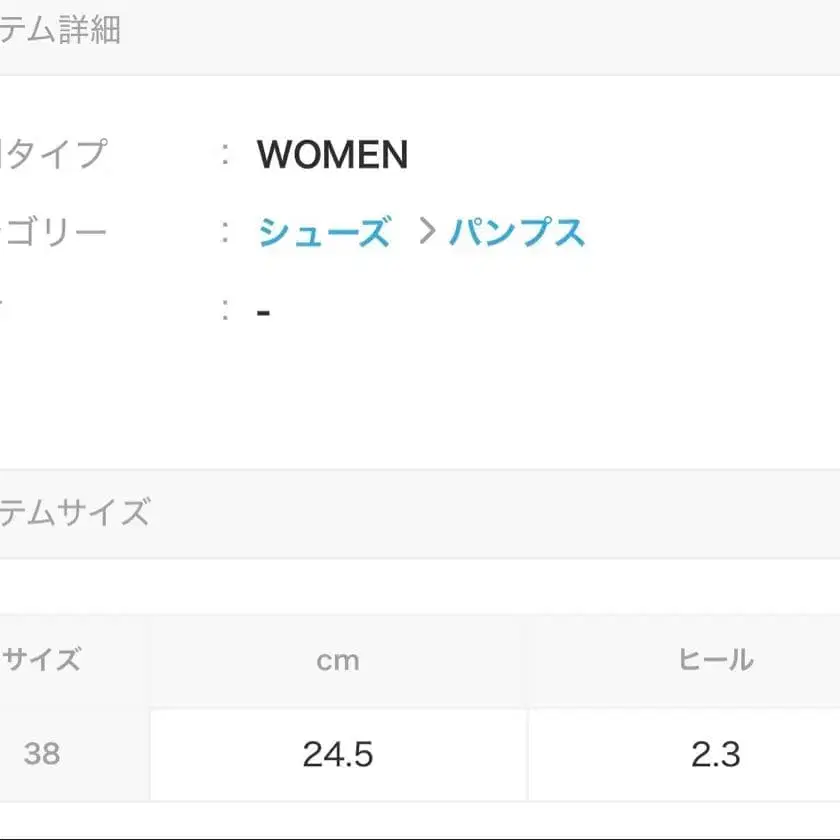Click the colon before the dash value
The width and height of the screenshot is (840, 840).
coord(226,312)
